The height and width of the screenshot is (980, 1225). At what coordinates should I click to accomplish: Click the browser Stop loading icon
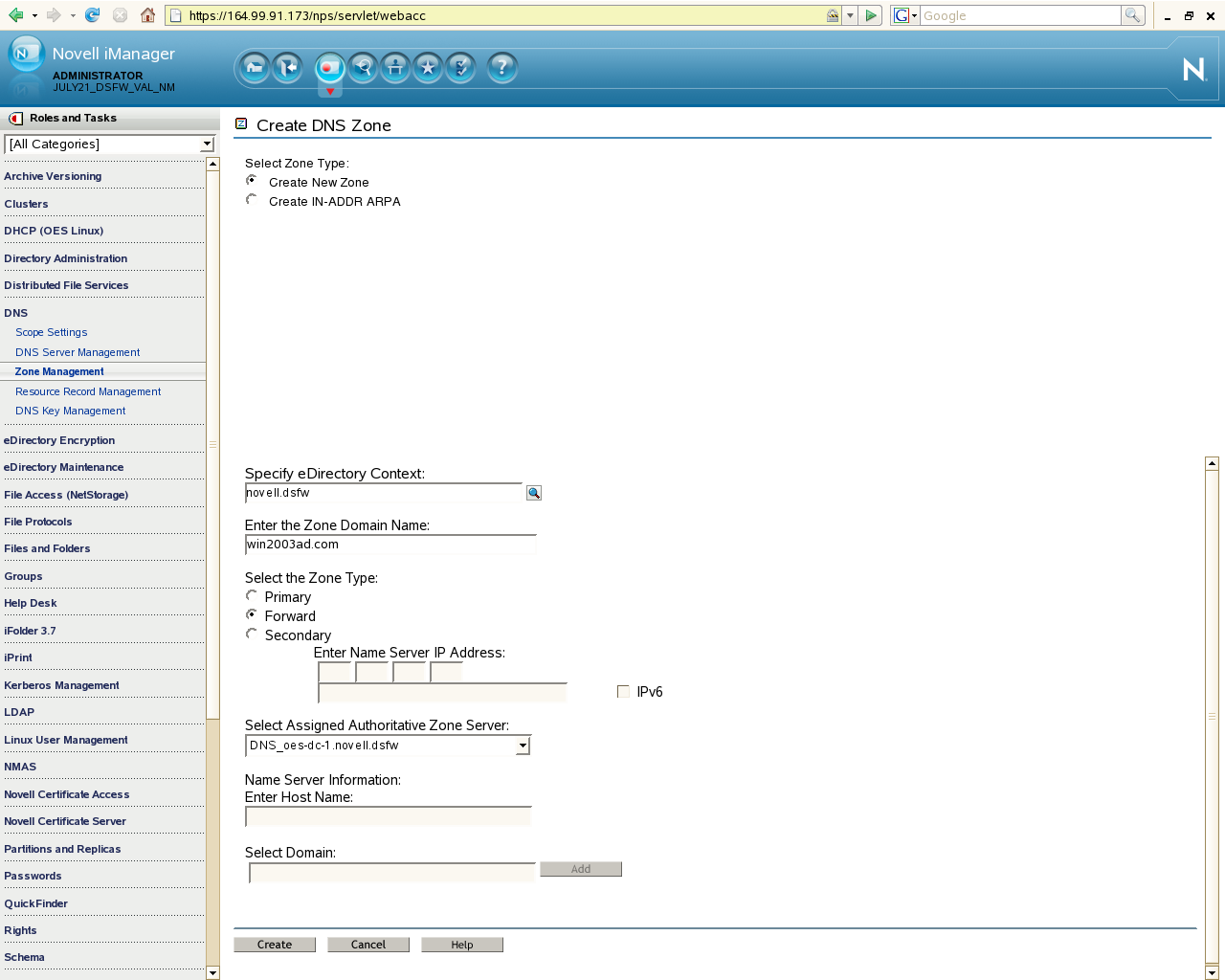(120, 15)
